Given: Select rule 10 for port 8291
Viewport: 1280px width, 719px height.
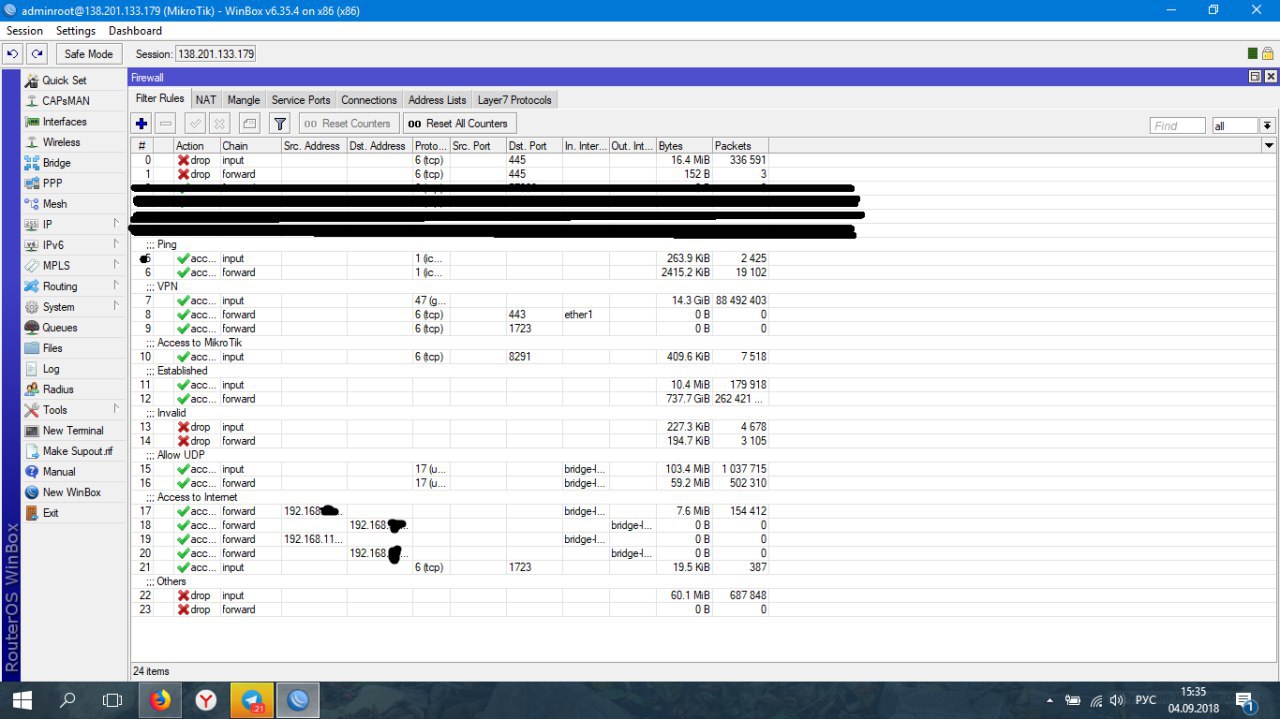Looking at the screenshot, I should tap(450, 356).
